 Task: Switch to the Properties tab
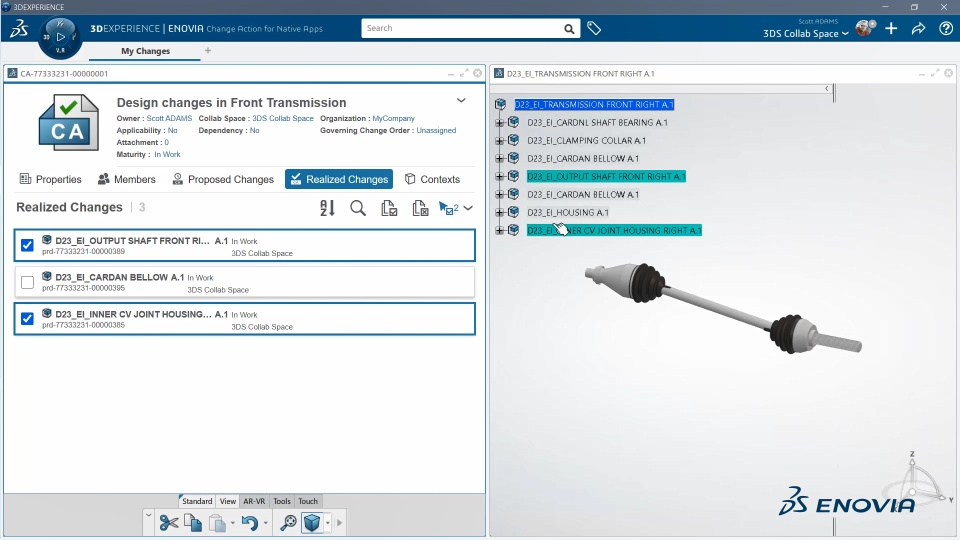pyautogui.click(x=51, y=179)
